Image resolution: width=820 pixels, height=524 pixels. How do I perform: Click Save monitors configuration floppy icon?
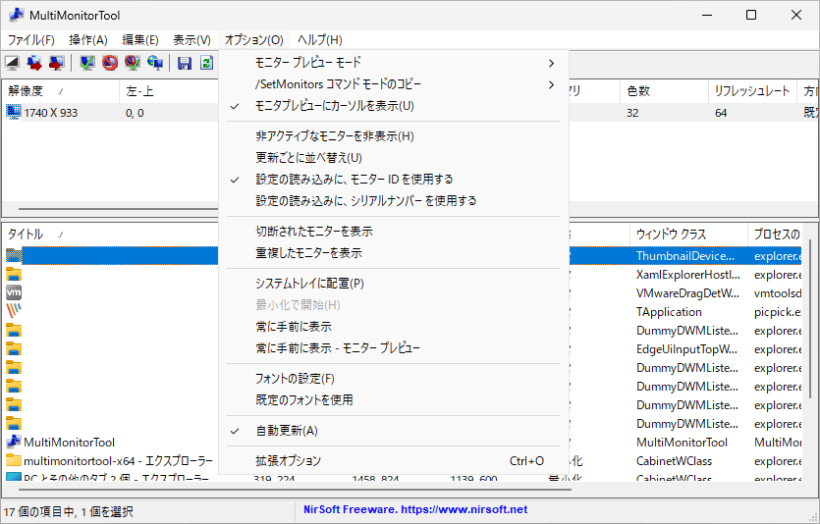[x=184, y=63]
